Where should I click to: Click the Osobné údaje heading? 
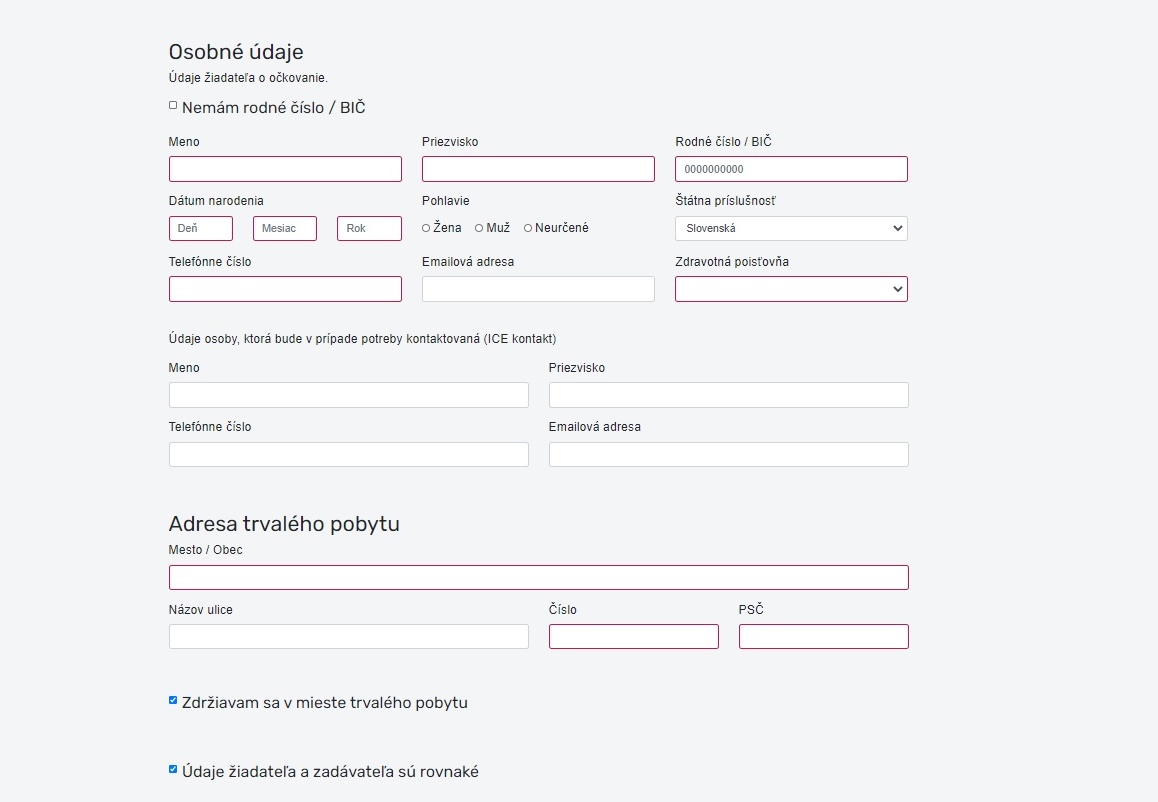pyautogui.click(x=236, y=52)
